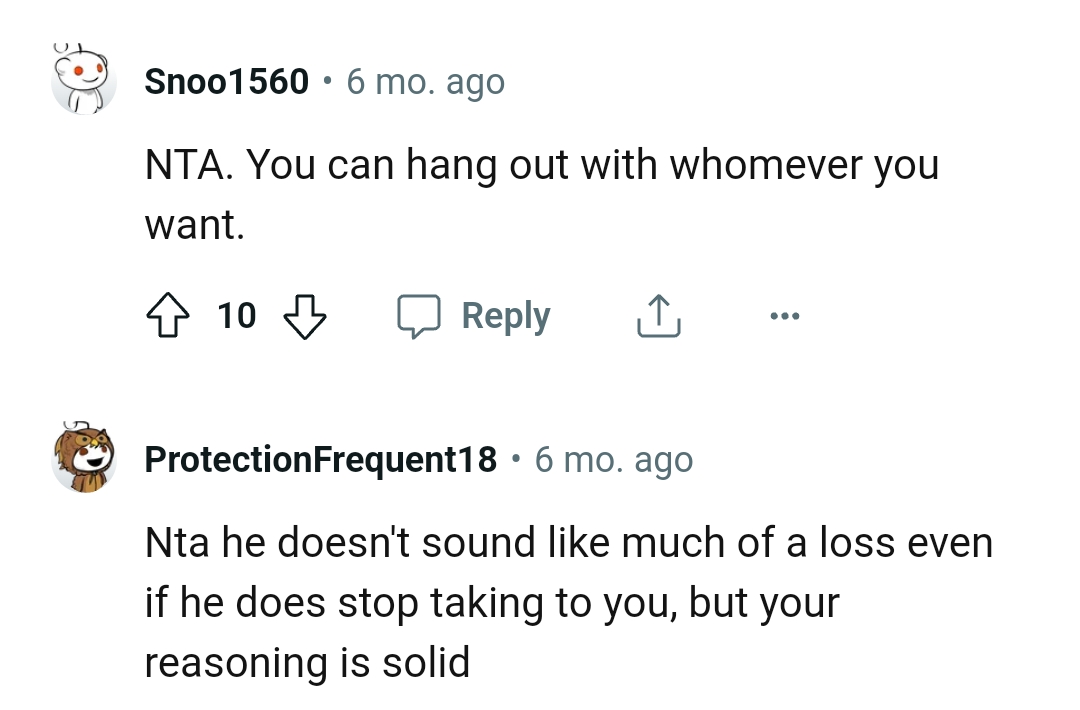Click the share icon under Snoo1560's comment
The image size is (1080, 710).
click(658, 315)
